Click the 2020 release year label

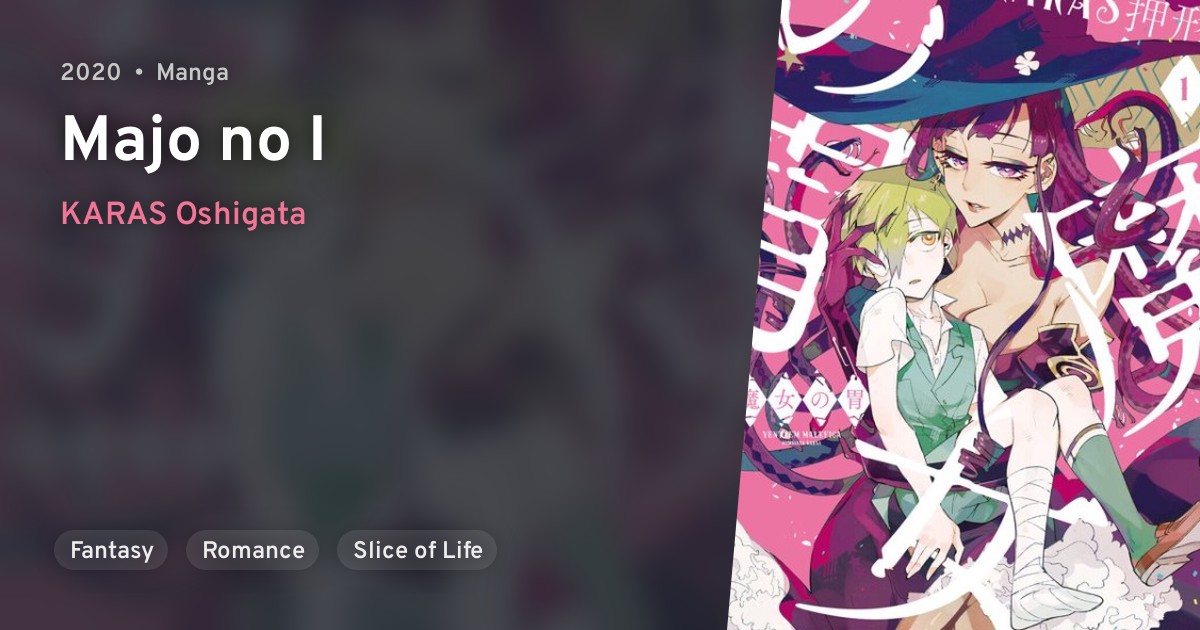coord(91,73)
